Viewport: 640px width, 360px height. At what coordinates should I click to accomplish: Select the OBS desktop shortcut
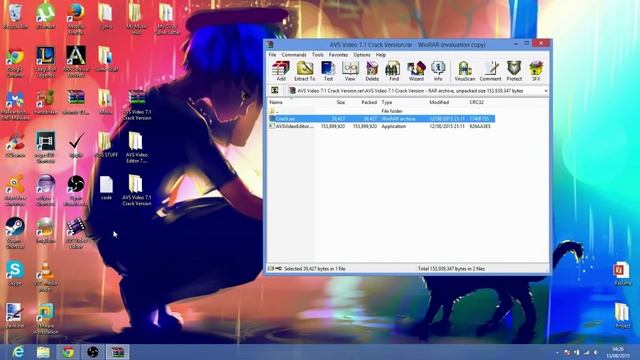76,191
